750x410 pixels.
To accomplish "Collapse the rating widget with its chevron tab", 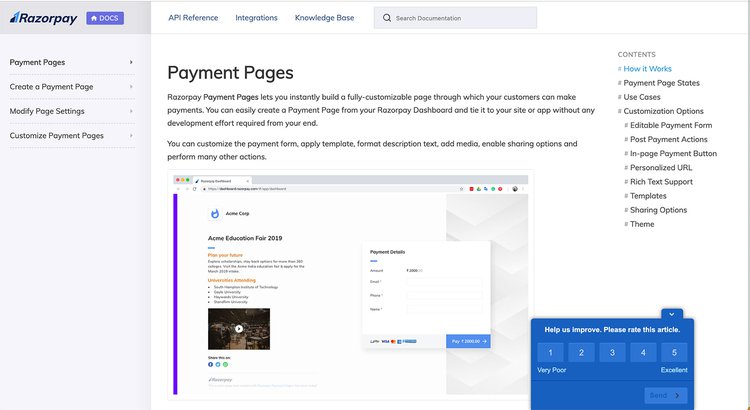I will (x=672, y=314).
